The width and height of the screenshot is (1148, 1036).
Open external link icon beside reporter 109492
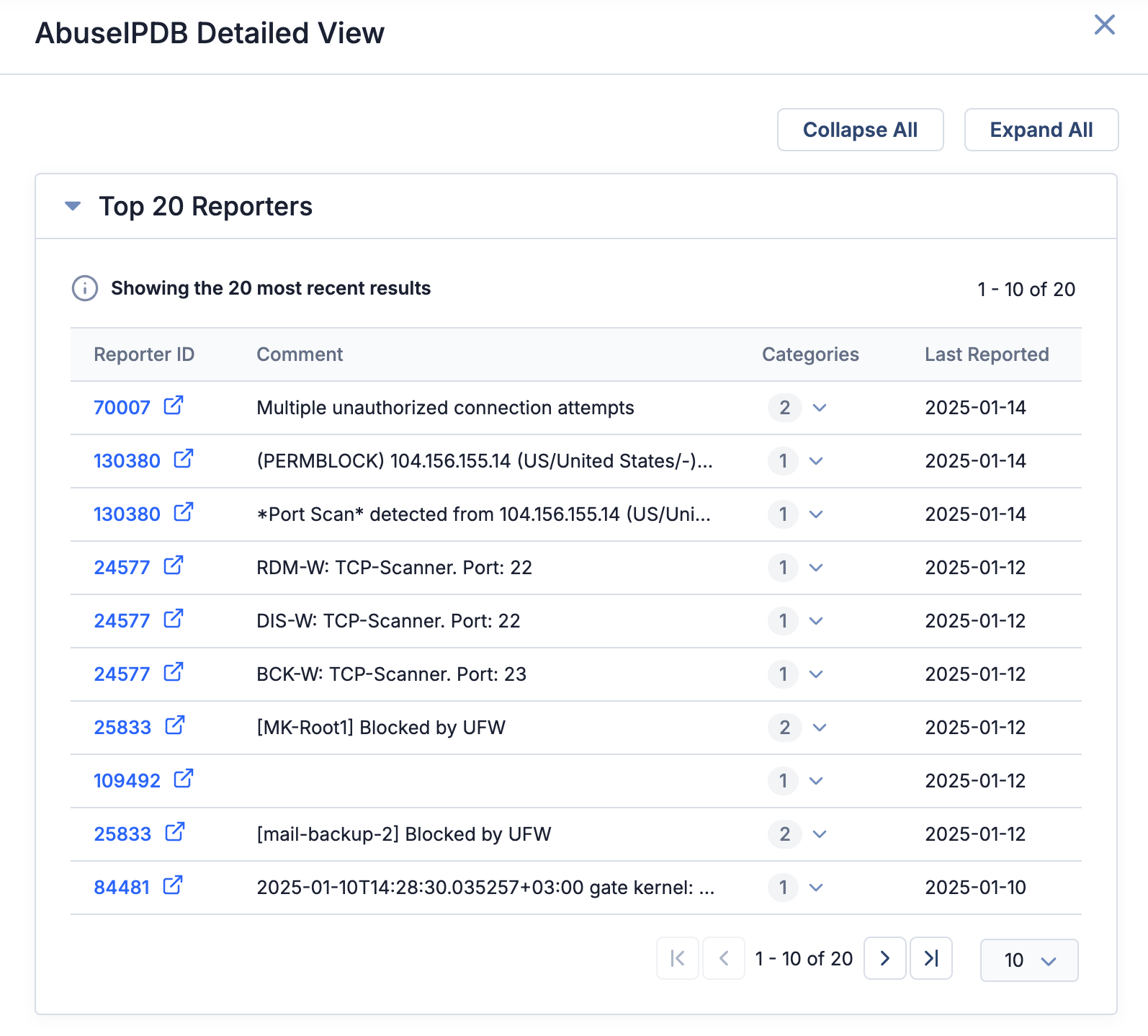(x=184, y=779)
